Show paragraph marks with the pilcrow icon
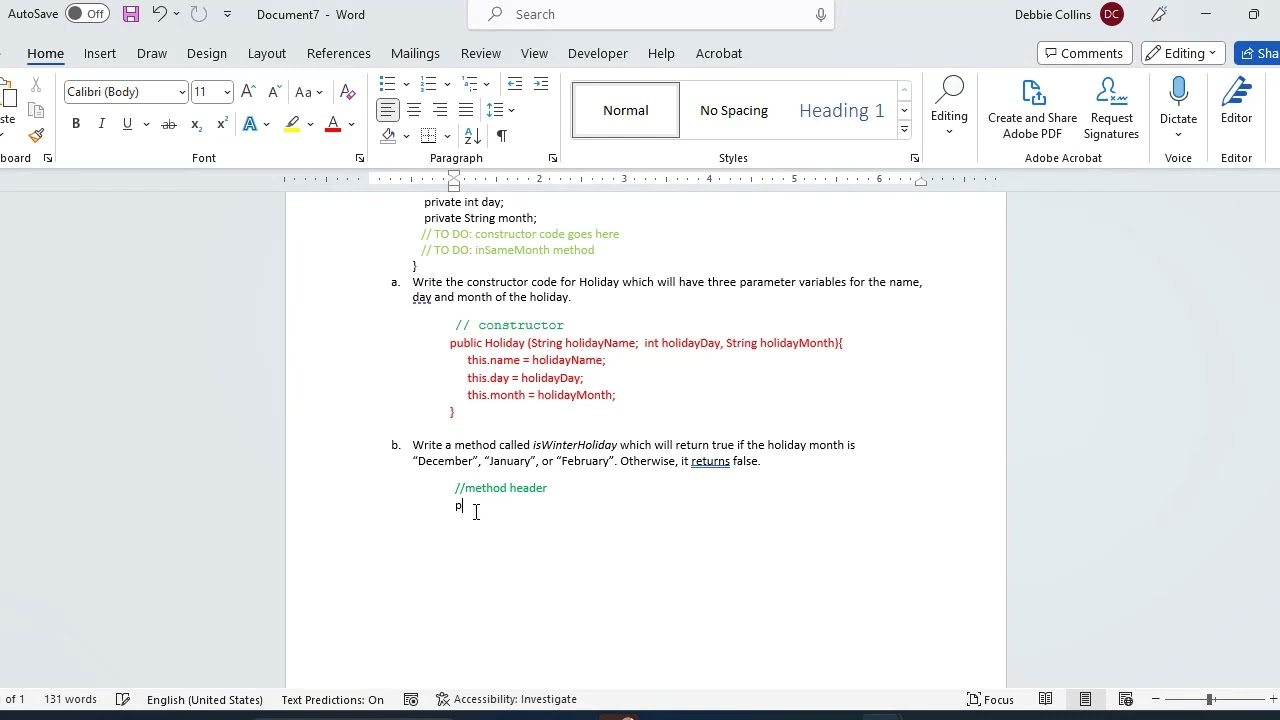The image size is (1280, 720). tap(501, 136)
